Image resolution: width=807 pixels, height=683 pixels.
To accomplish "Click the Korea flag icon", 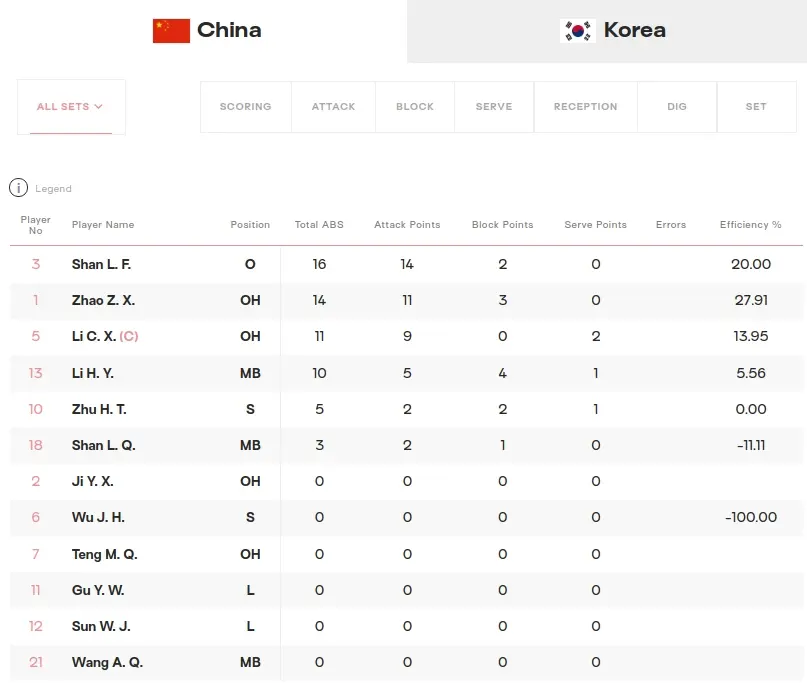I will pyautogui.click(x=577, y=31).
